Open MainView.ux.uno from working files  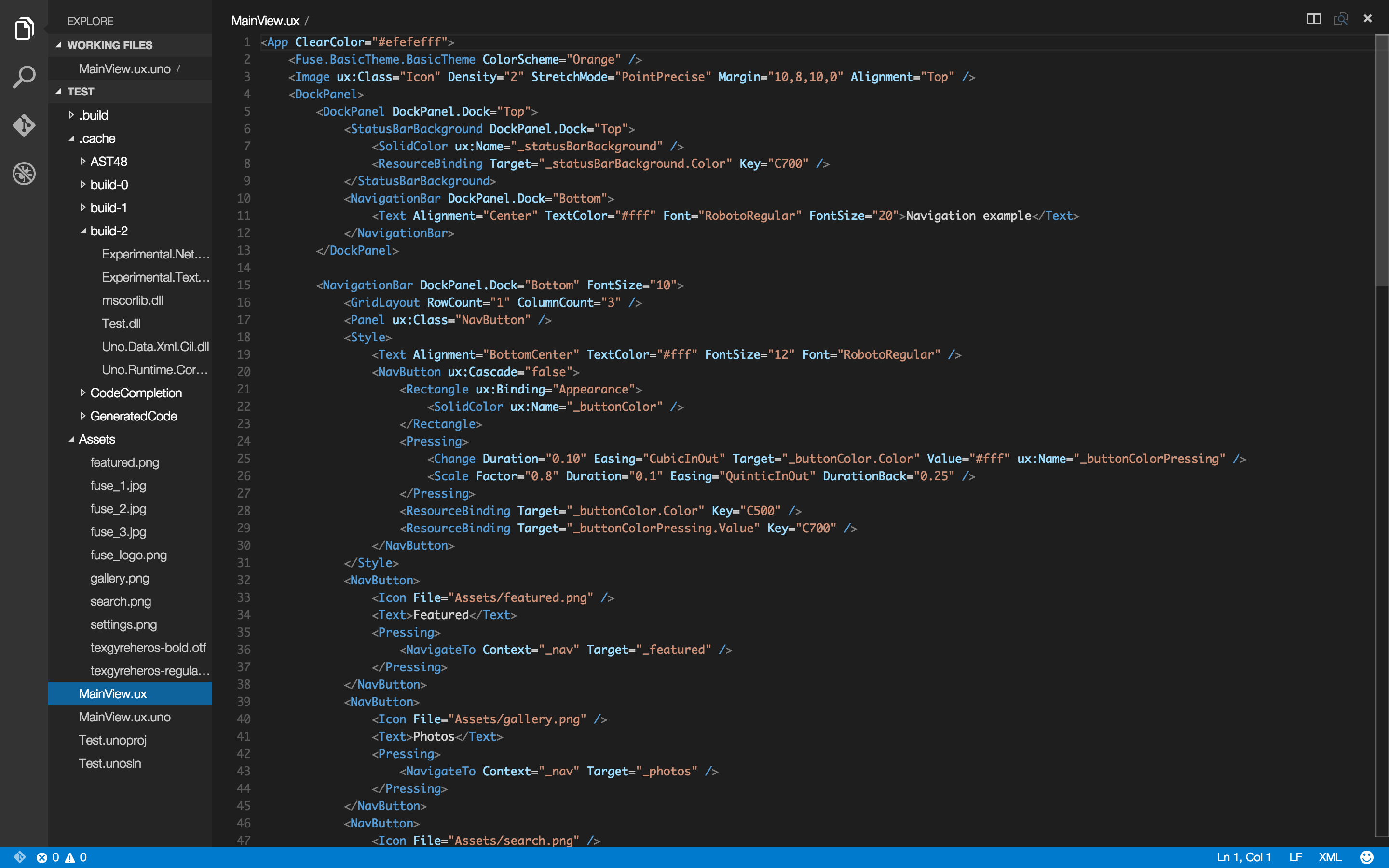(124, 69)
